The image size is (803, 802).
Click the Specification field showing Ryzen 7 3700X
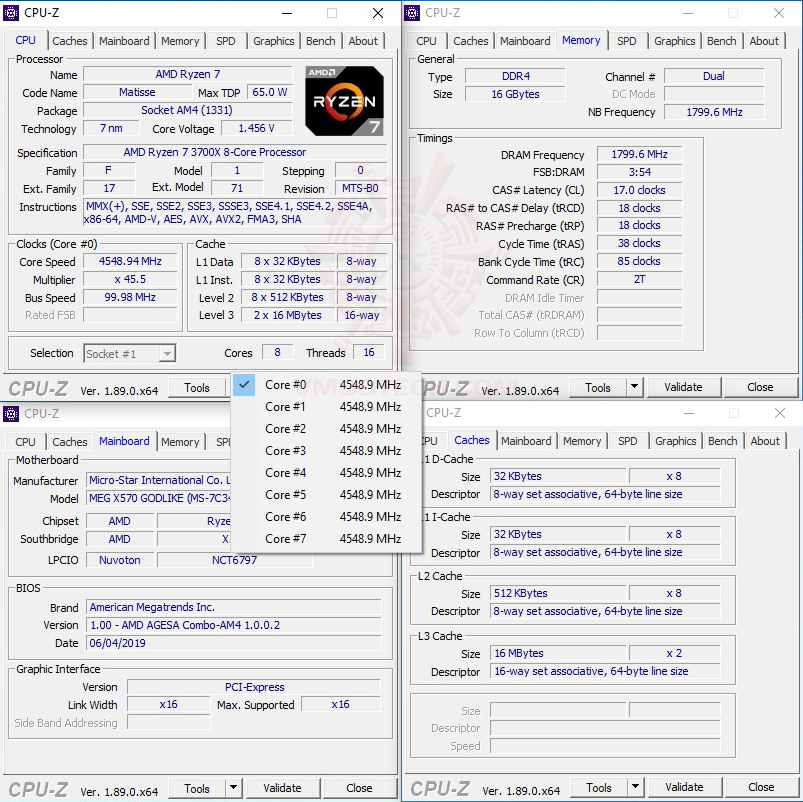coord(236,152)
